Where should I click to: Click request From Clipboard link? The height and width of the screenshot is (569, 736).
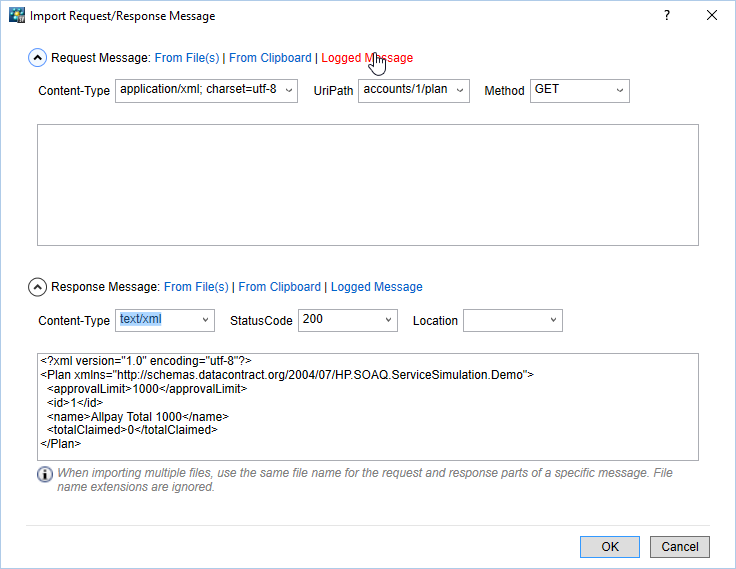[x=270, y=58]
